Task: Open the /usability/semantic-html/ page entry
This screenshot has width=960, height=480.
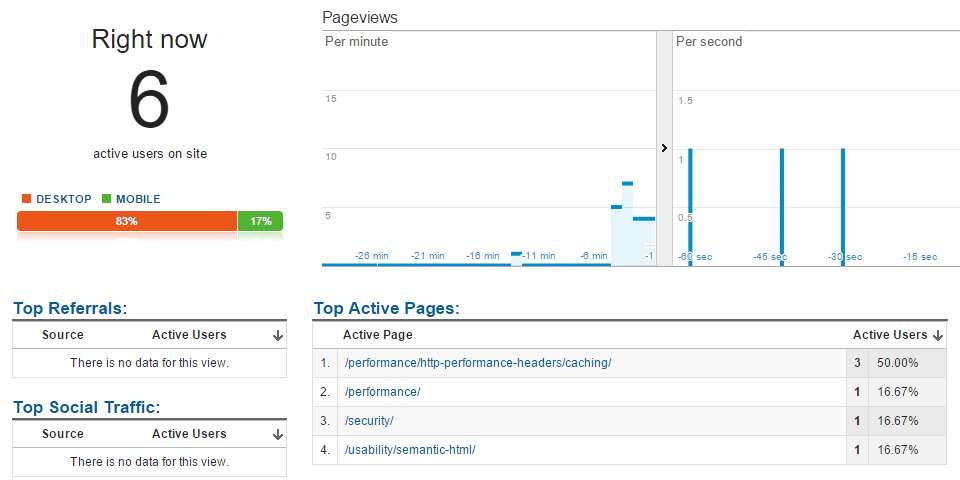Action: point(409,450)
